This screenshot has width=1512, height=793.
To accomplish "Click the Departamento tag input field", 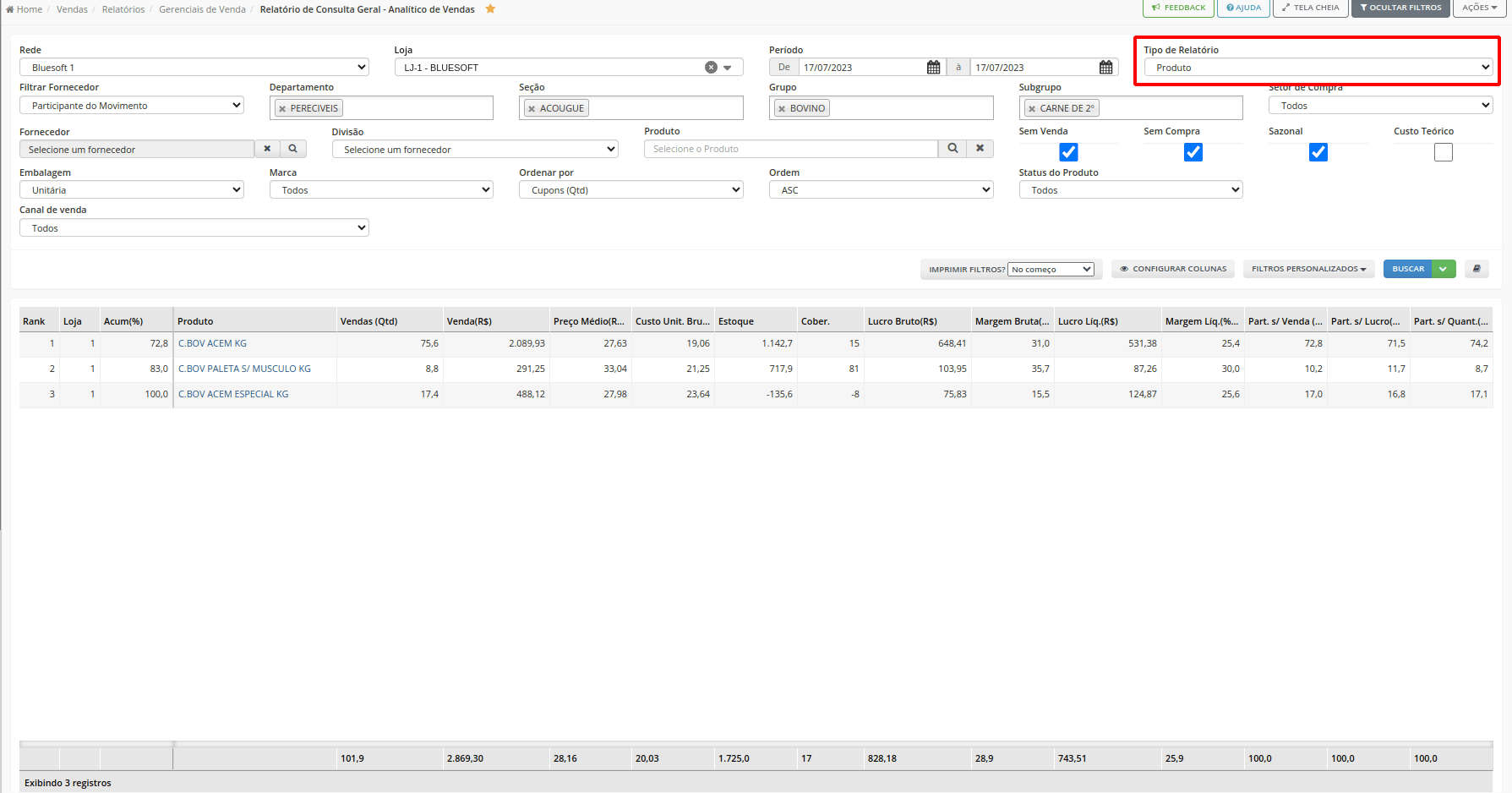I will 381,108.
